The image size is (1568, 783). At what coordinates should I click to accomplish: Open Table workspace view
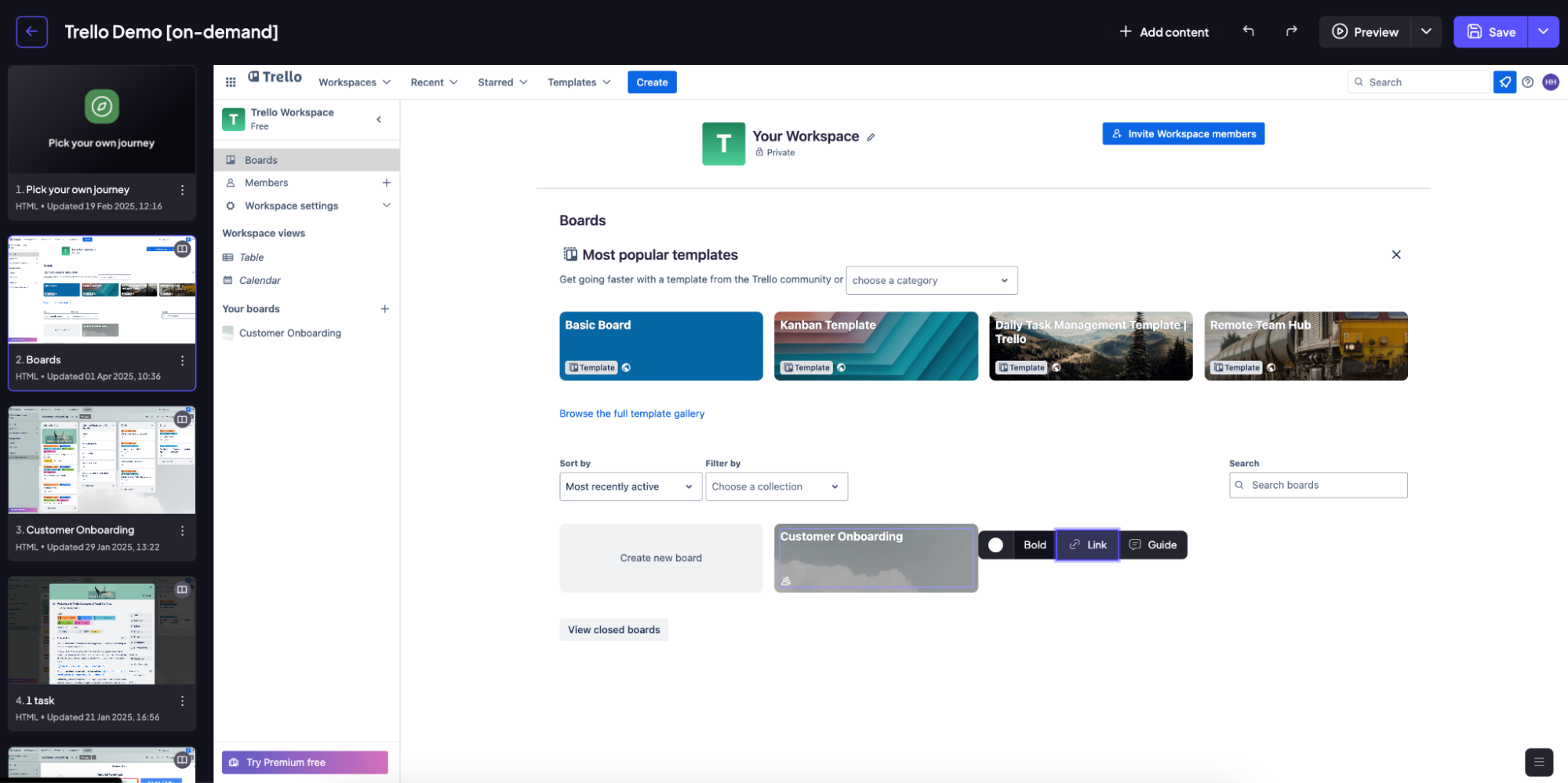(x=251, y=257)
